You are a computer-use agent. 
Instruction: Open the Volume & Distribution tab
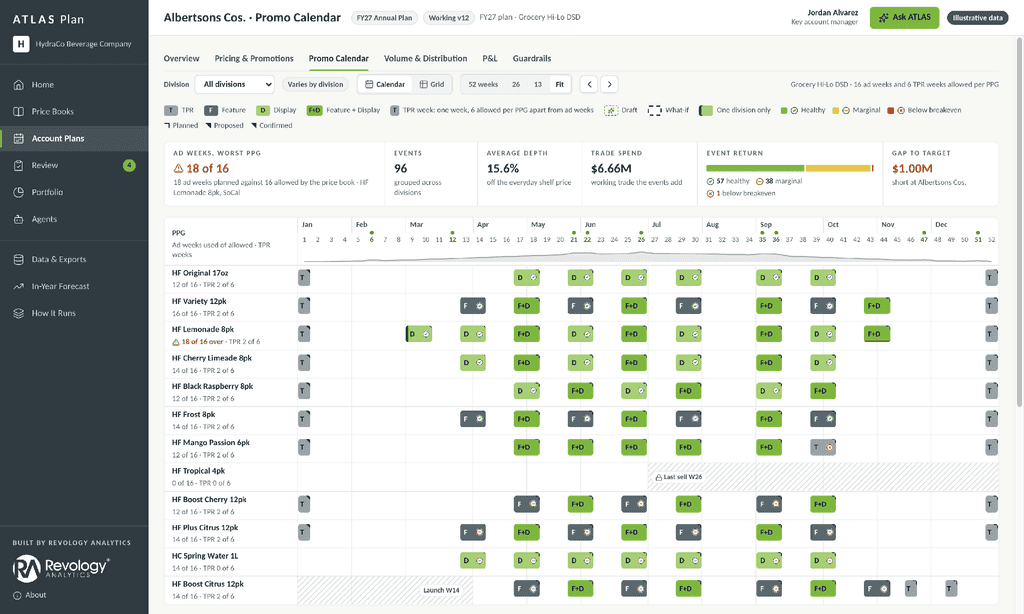[x=425, y=58]
